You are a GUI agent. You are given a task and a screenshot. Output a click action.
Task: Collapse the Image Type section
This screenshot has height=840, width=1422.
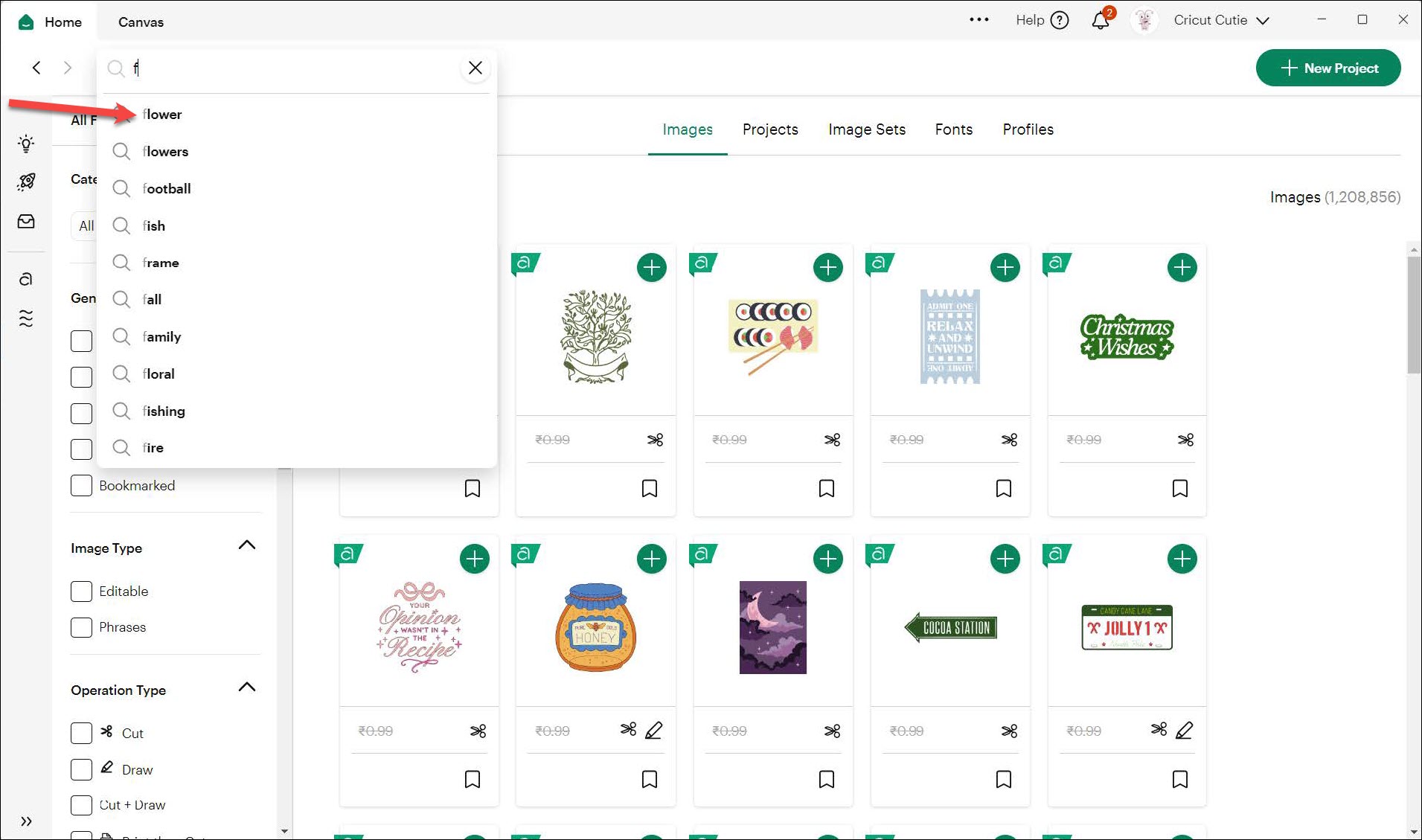point(246,545)
